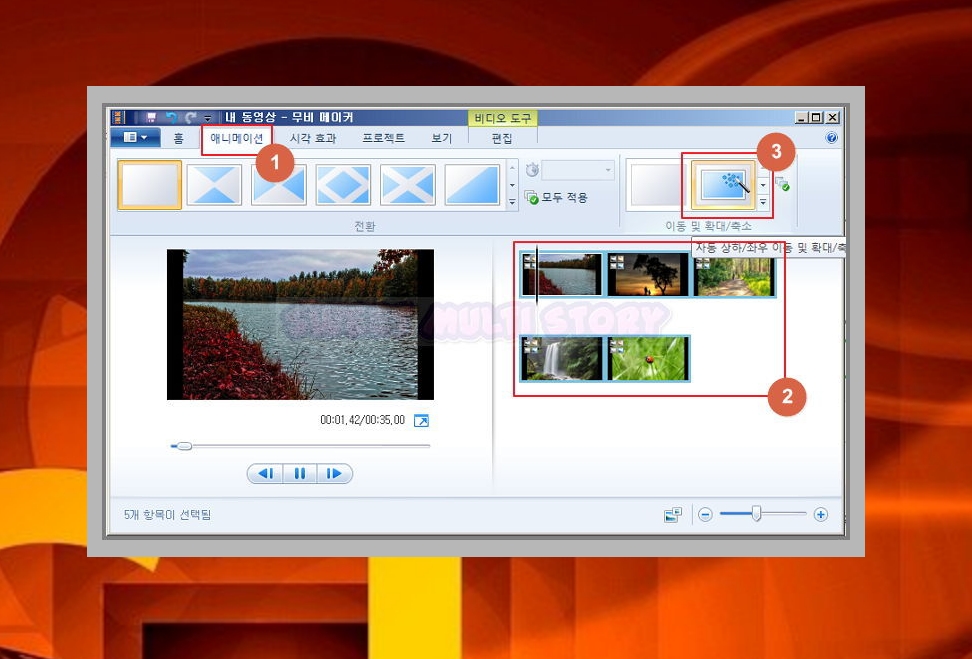Switch to the 홈 tab
972x659 pixels.
pyautogui.click(x=179, y=138)
